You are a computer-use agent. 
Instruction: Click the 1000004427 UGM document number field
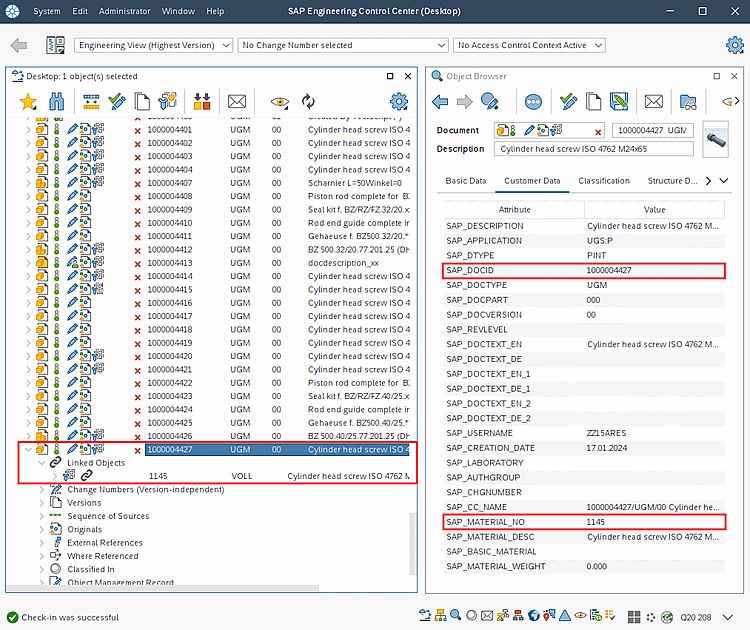click(x=652, y=130)
